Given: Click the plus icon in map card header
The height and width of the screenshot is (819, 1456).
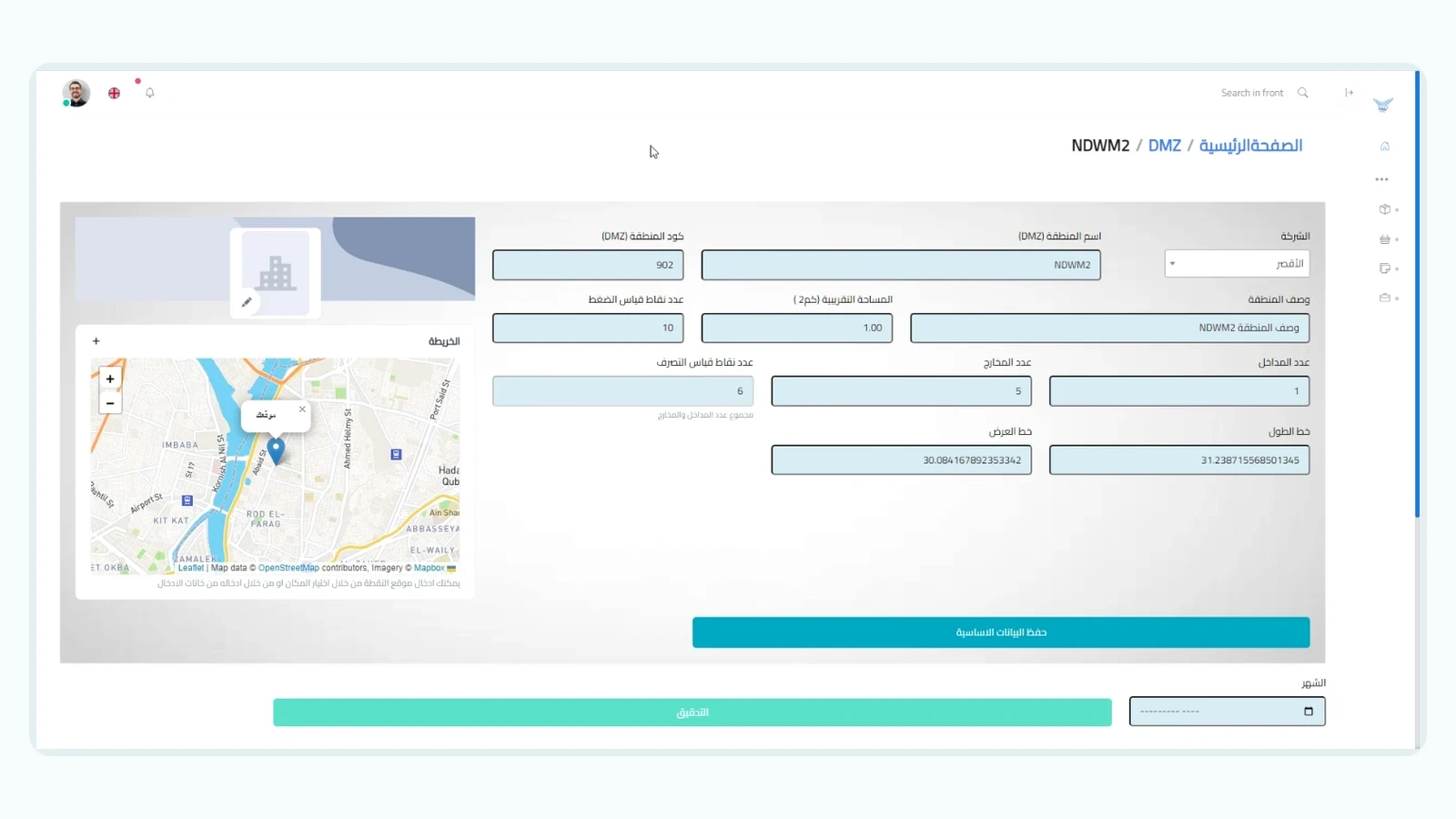Looking at the screenshot, I should (x=96, y=341).
